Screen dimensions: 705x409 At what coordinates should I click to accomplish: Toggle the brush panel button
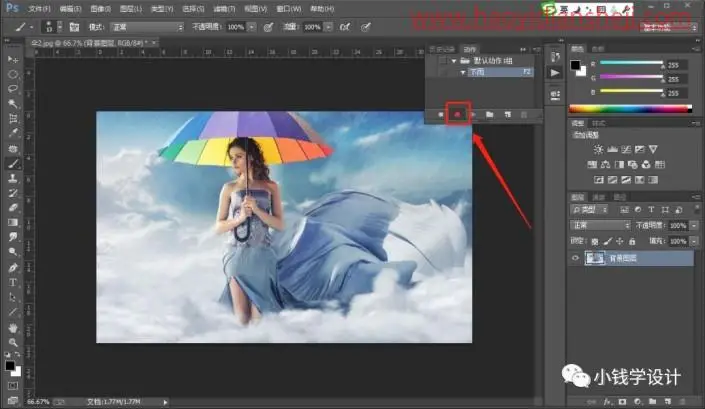click(x=74, y=27)
